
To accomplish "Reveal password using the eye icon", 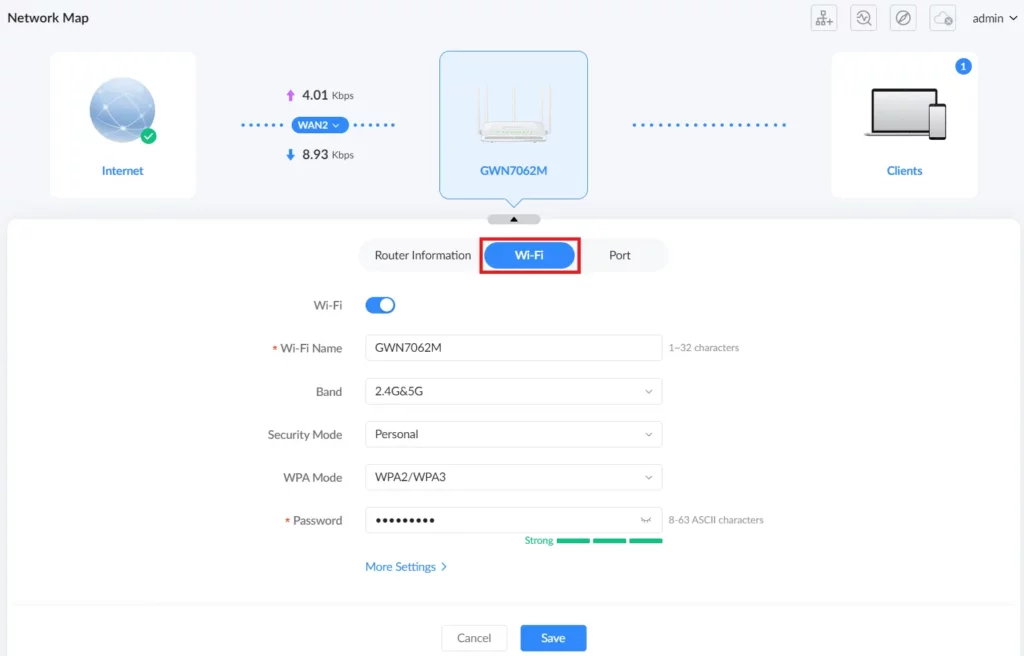I will (646, 520).
